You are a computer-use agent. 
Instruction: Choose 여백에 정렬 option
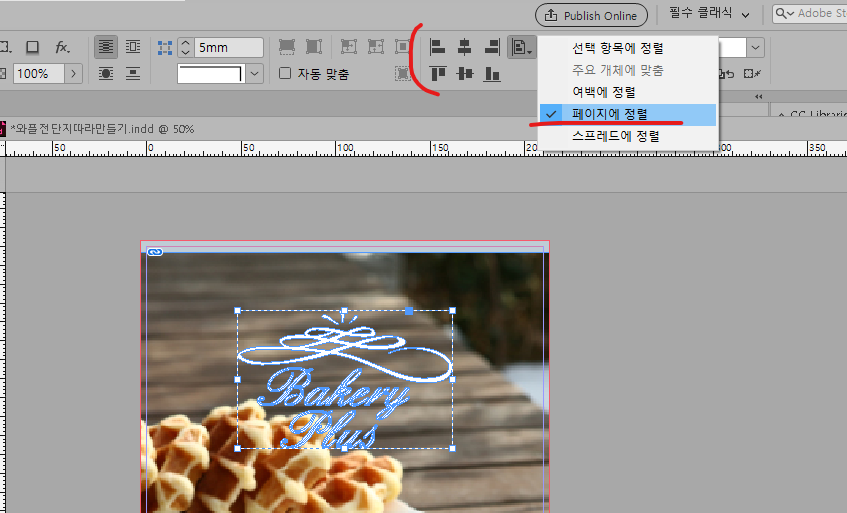click(628, 92)
